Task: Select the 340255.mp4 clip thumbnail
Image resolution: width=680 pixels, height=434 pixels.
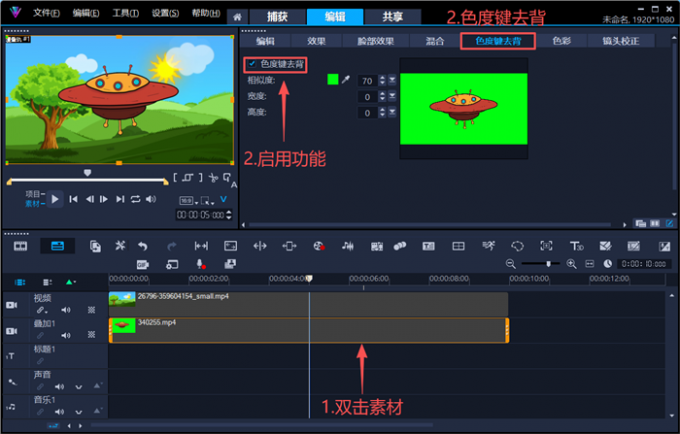Action: (124, 326)
